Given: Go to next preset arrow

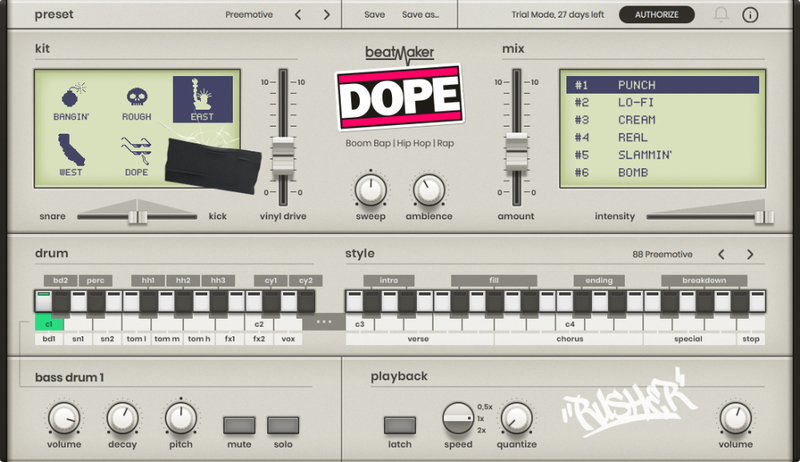Looking at the screenshot, I should click(327, 15).
